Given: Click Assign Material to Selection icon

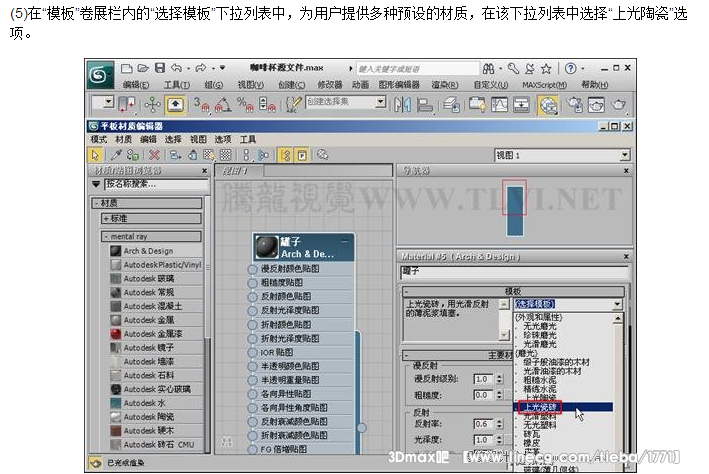Looking at the screenshot, I should coord(132,155).
